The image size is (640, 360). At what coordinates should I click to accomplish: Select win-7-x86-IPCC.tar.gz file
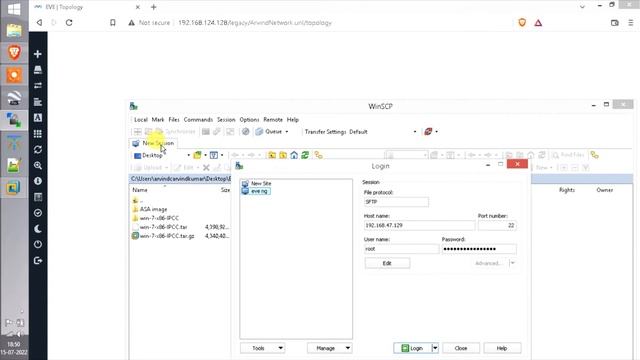(163, 236)
